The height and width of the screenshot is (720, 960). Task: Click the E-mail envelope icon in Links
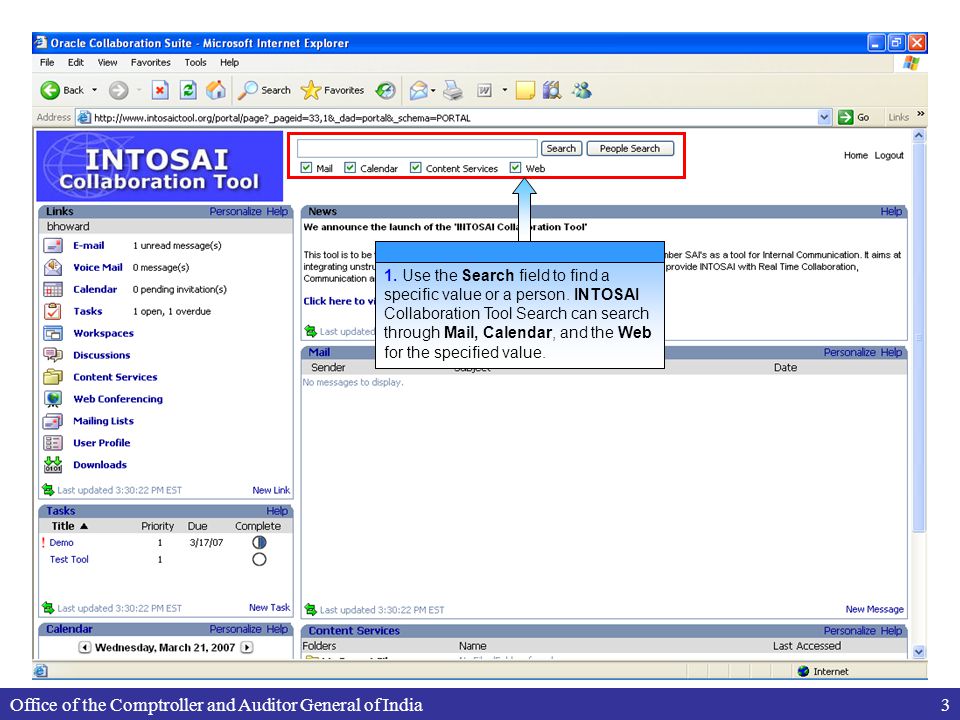click(53, 246)
